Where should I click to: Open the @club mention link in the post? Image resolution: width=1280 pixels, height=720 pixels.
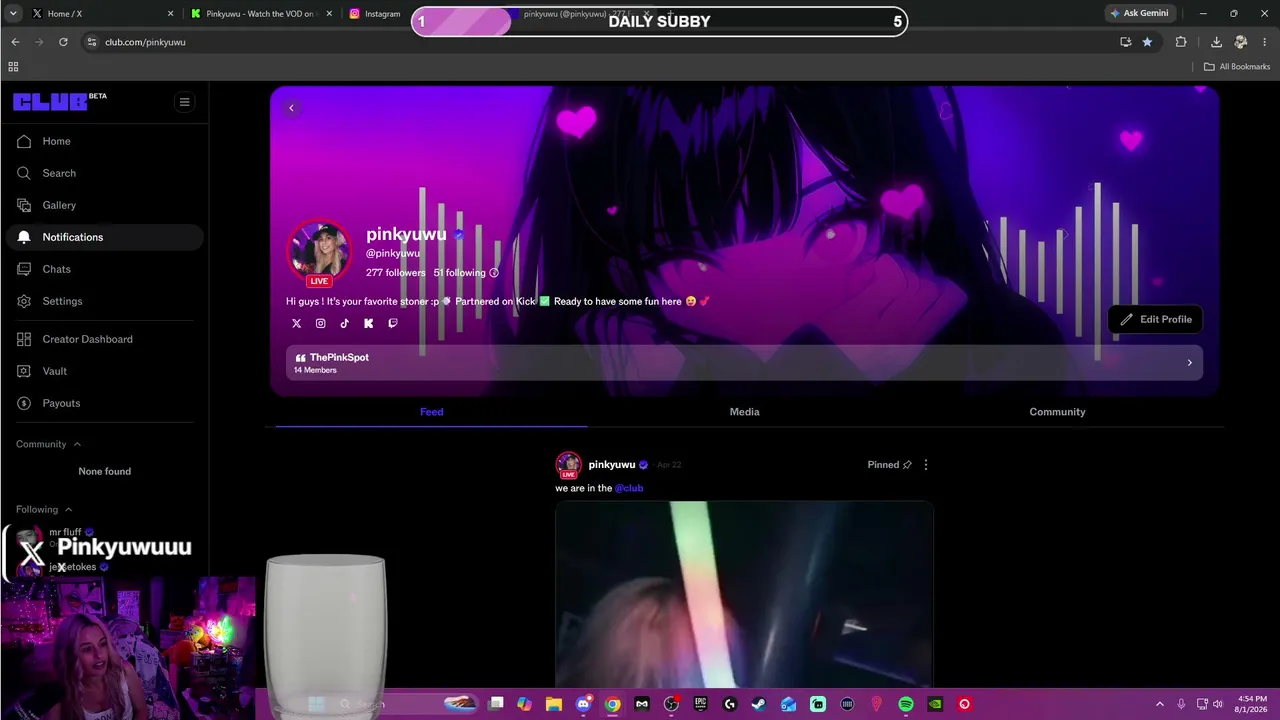(x=629, y=488)
